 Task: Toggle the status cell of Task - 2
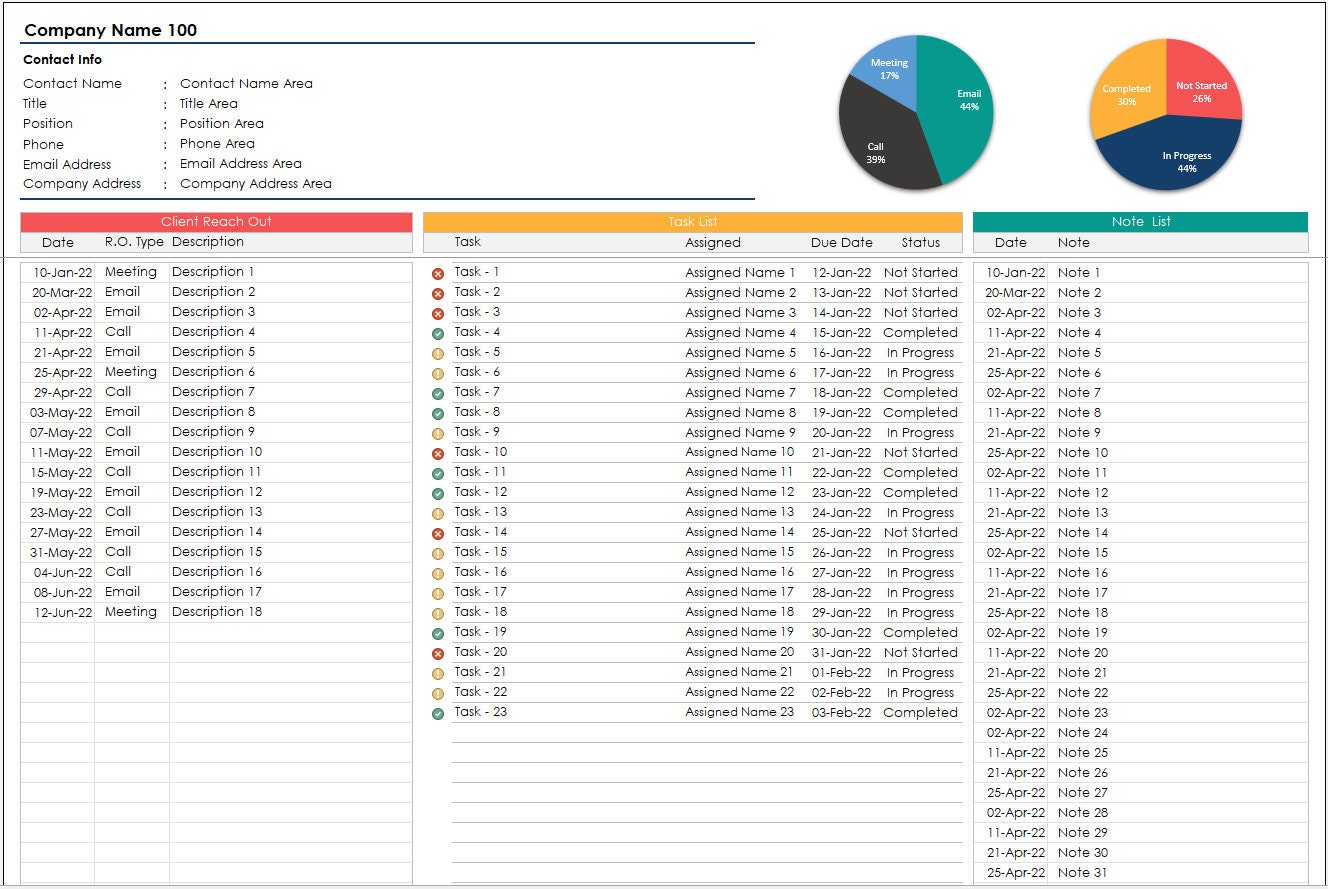tap(920, 292)
